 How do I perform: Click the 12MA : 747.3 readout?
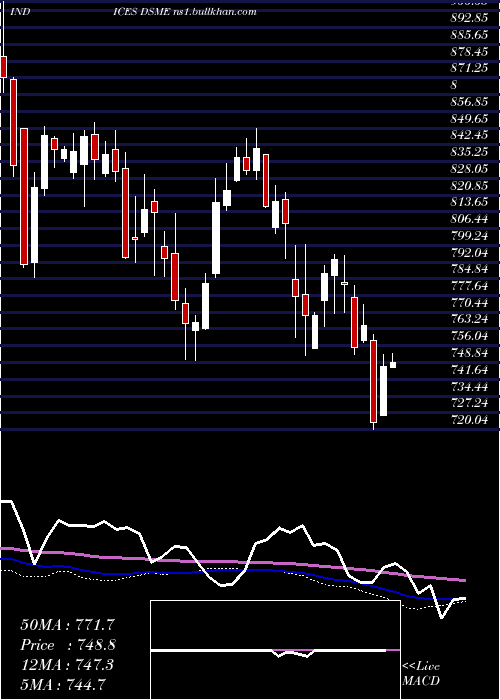pos(67,665)
